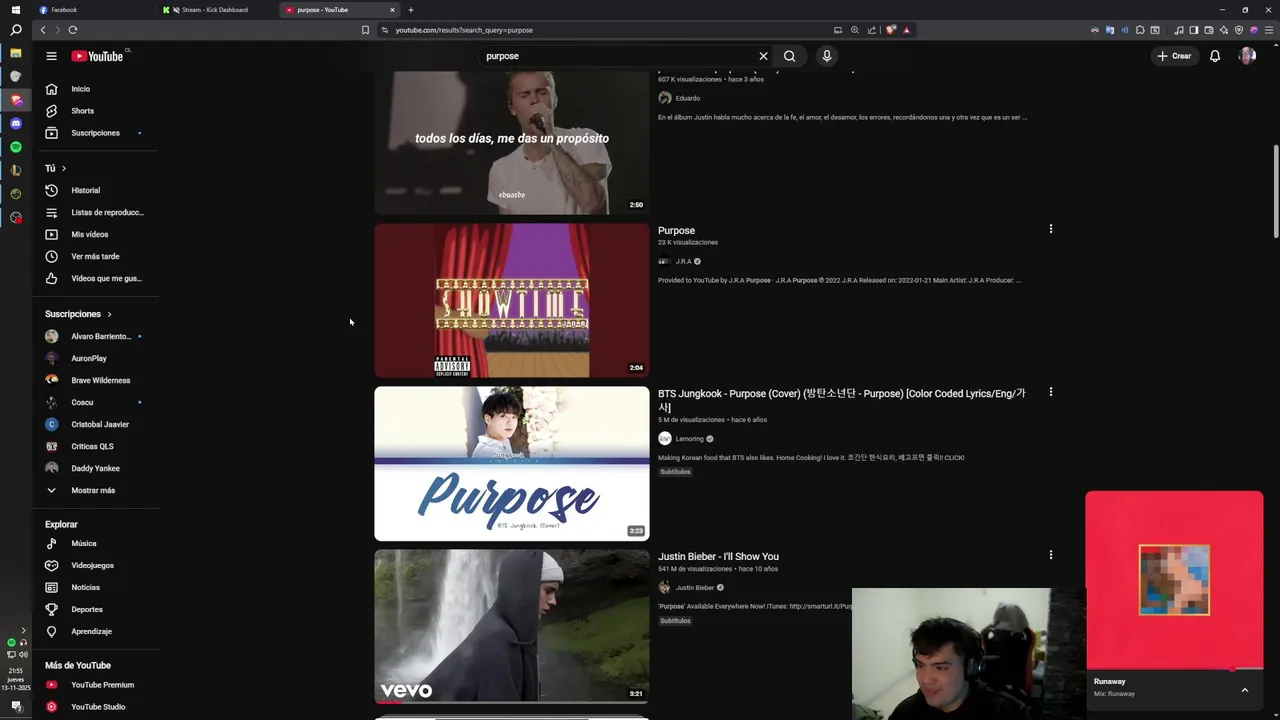Open Coscu channel subscription
The image size is (1280, 720).
(x=82, y=402)
